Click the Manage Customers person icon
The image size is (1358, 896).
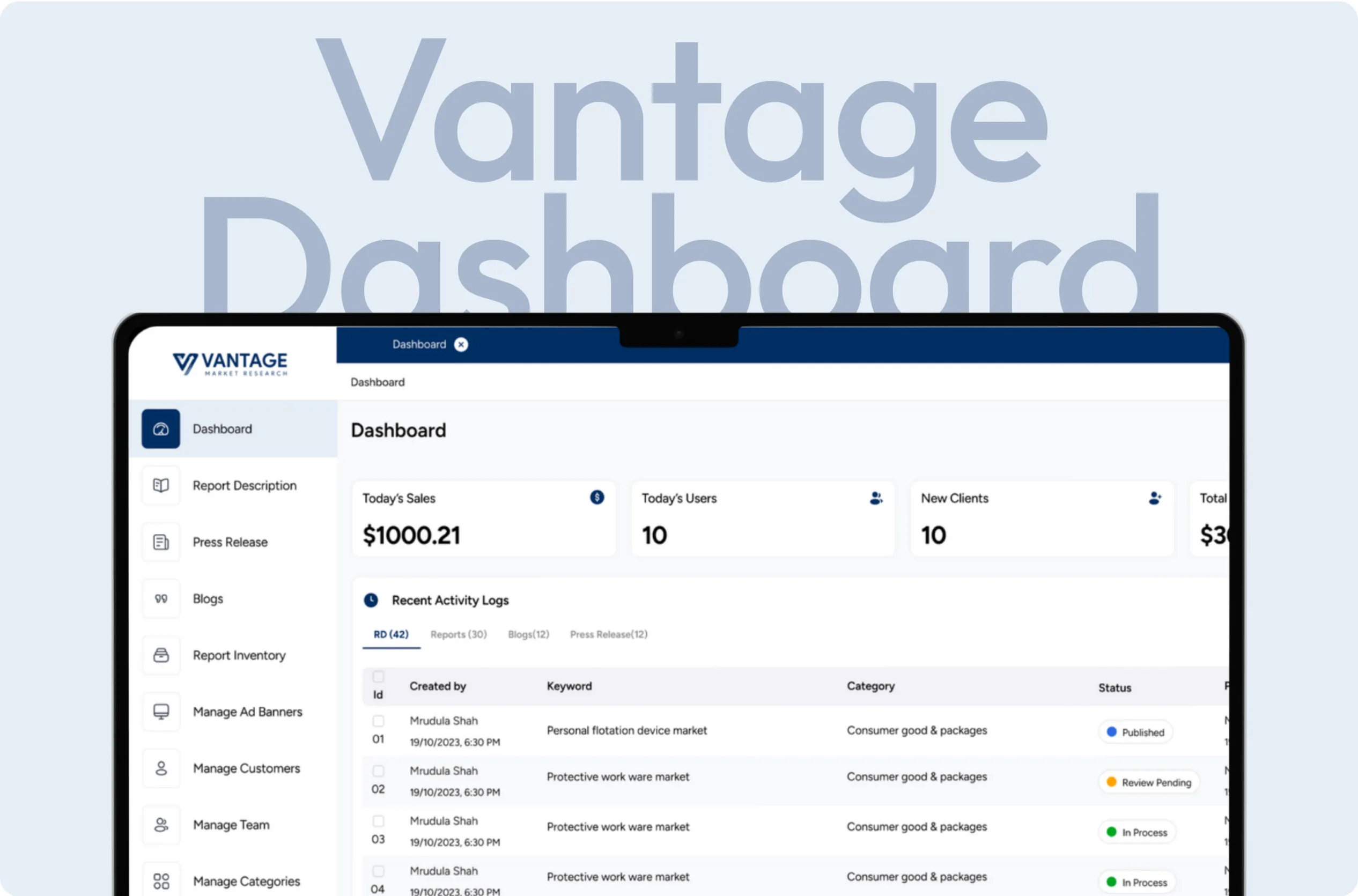(x=160, y=768)
